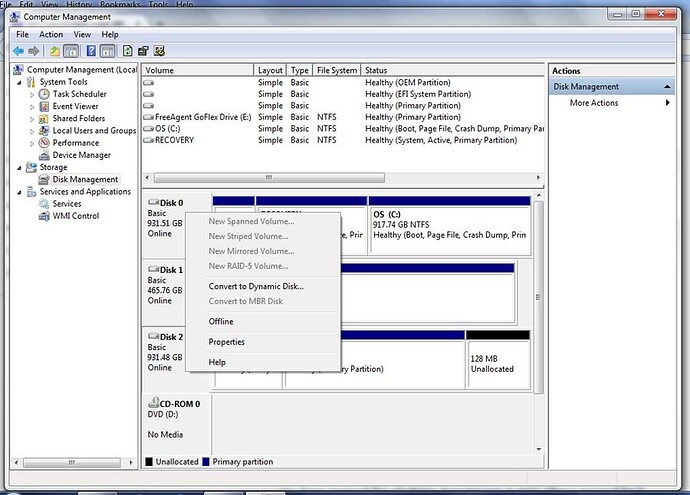The height and width of the screenshot is (495, 690).
Task: Click drive icon next to RECOVERY volume
Action: pyautogui.click(x=149, y=140)
